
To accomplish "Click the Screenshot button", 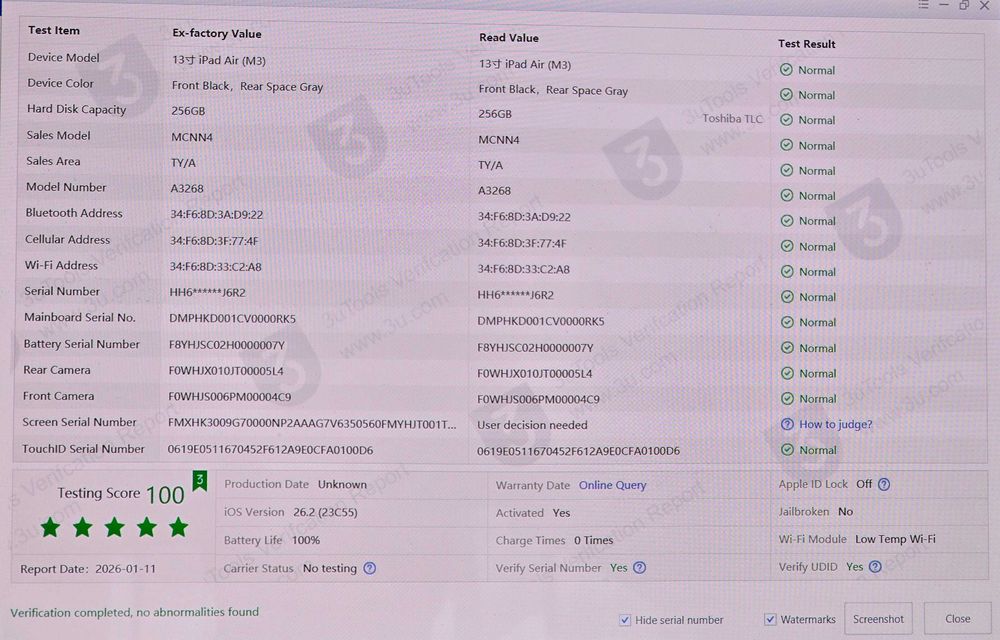I will (x=878, y=619).
